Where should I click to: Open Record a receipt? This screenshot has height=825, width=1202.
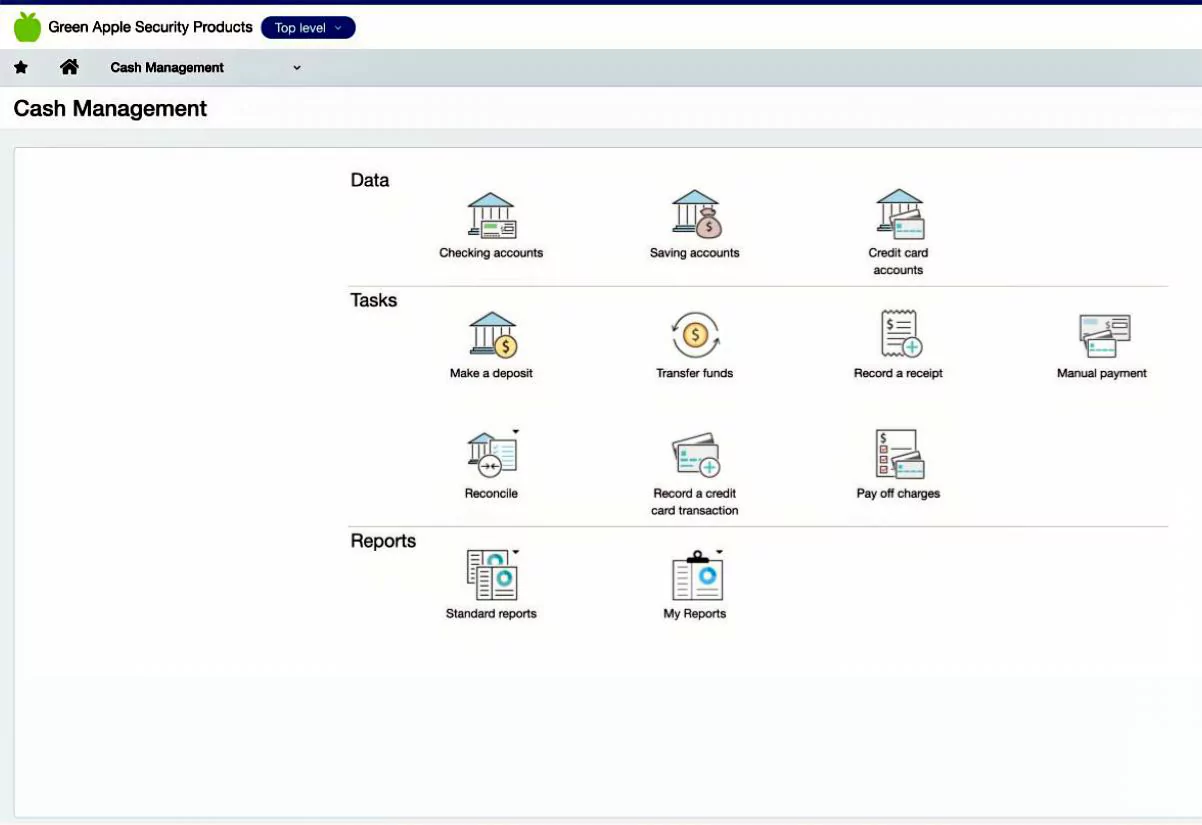(x=898, y=336)
